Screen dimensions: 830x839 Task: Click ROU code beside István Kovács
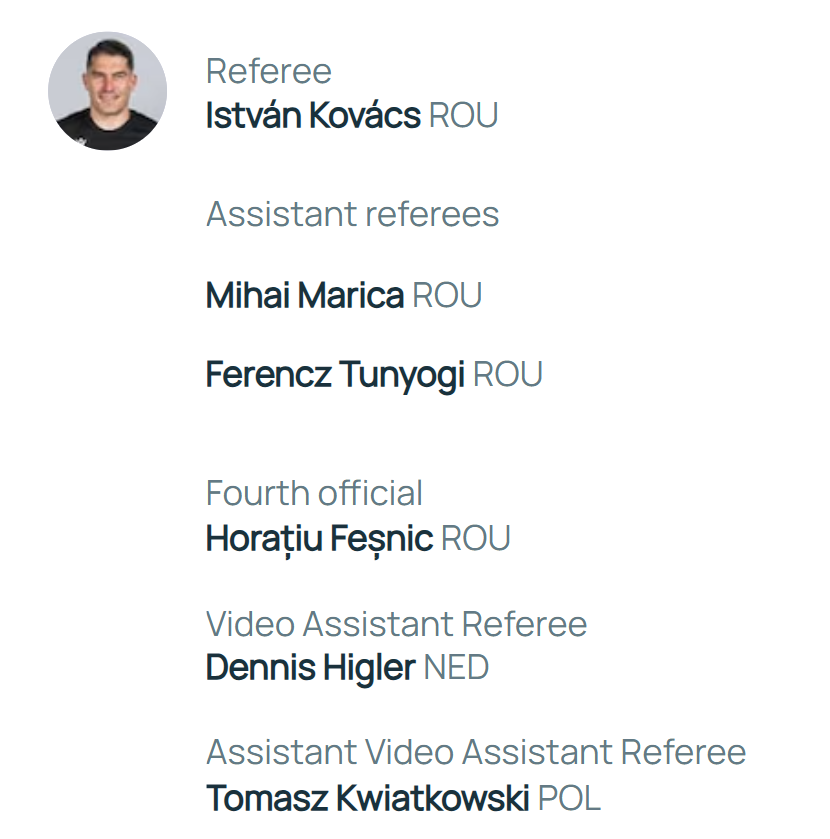click(x=463, y=116)
